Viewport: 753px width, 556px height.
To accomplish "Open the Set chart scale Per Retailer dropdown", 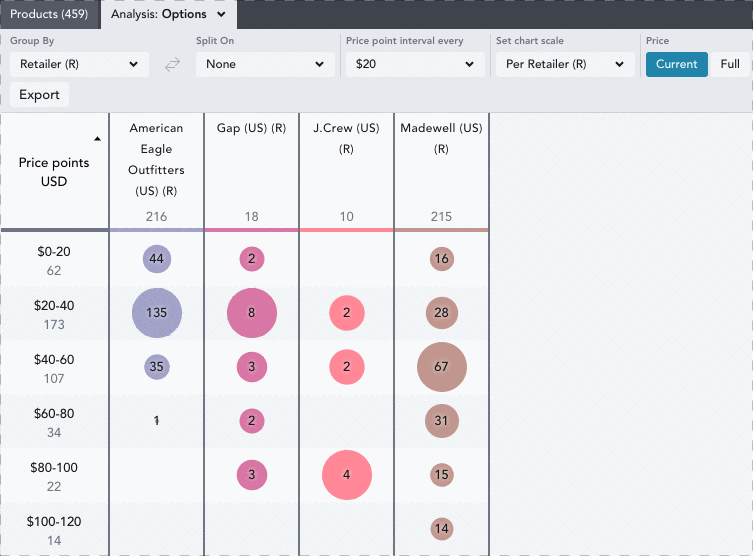I will point(565,64).
